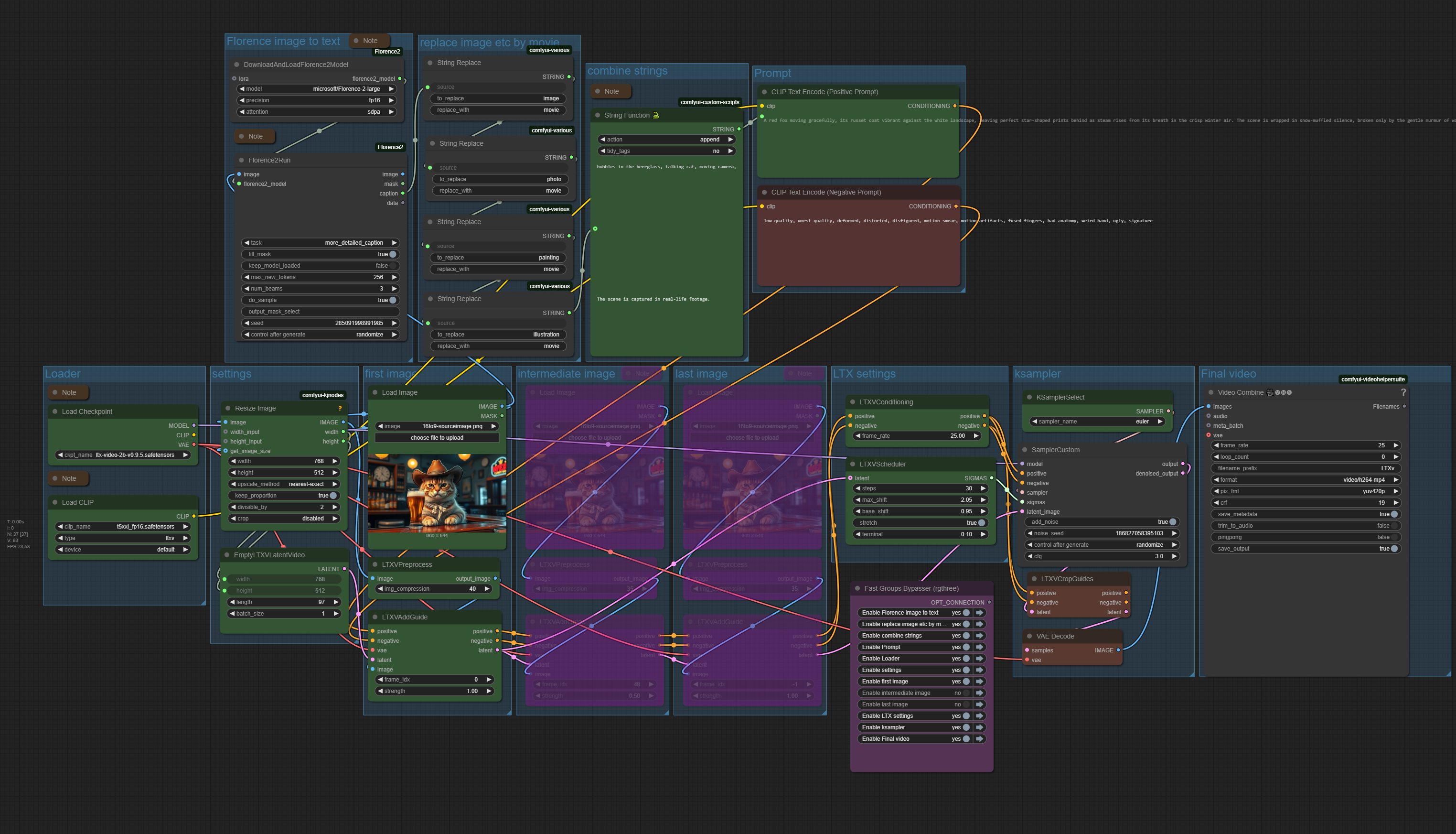Image resolution: width=1456 pixels, height=834 pixels.
Task: Click the Florence image to text group title
Action: tap(283, 41)
